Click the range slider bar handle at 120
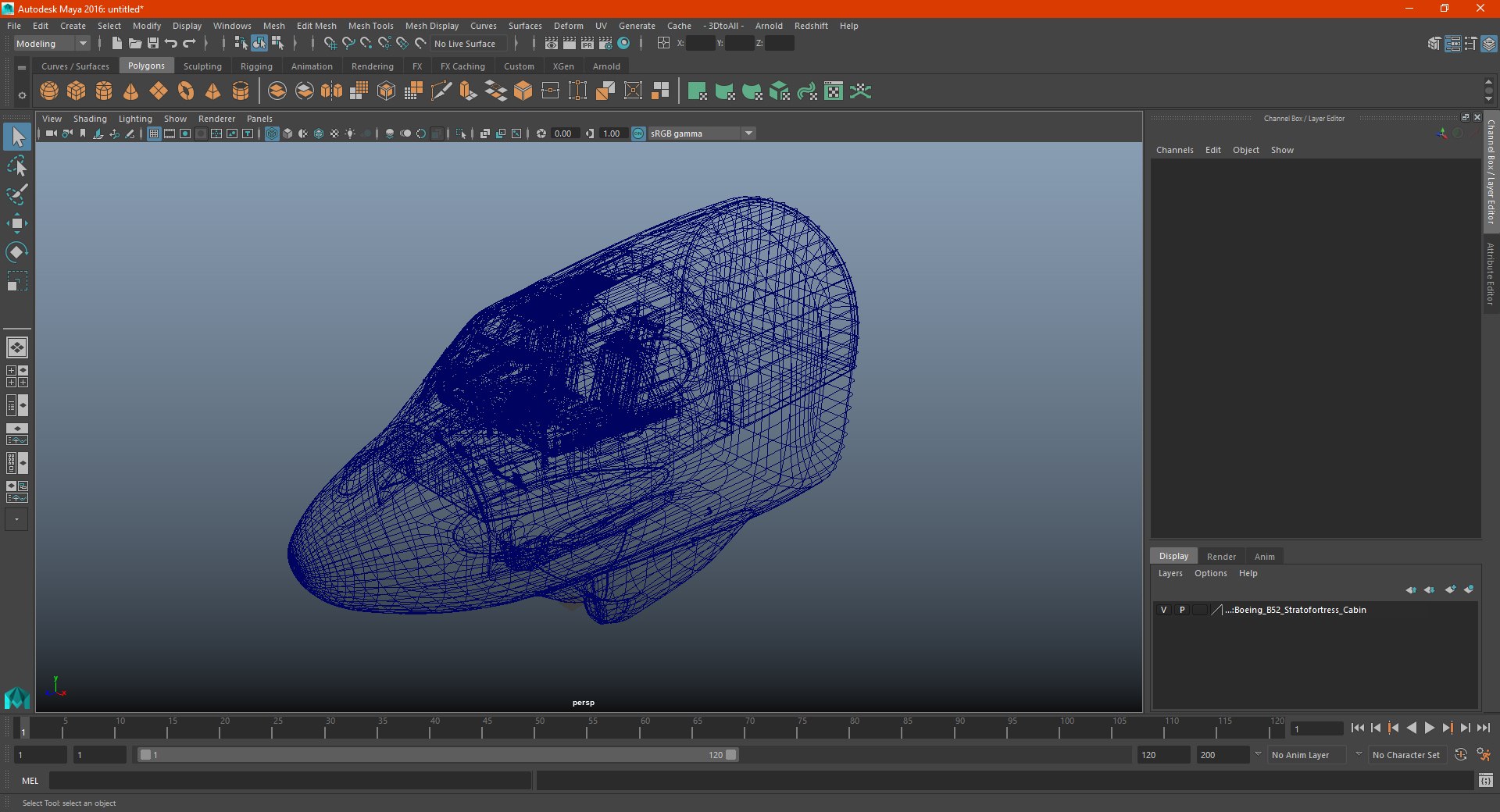The image size is (1500, 812). [731, 755]
